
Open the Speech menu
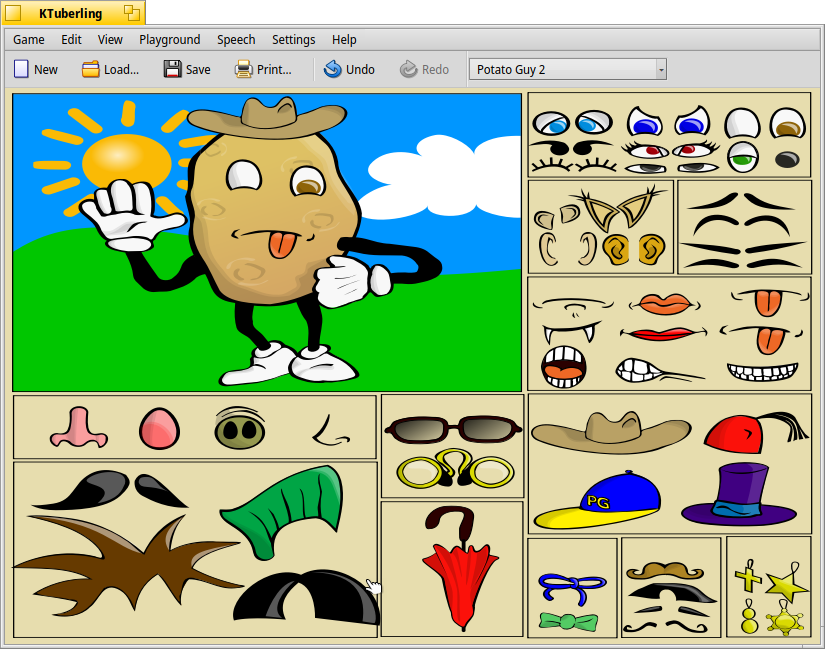tap(236, 39)
